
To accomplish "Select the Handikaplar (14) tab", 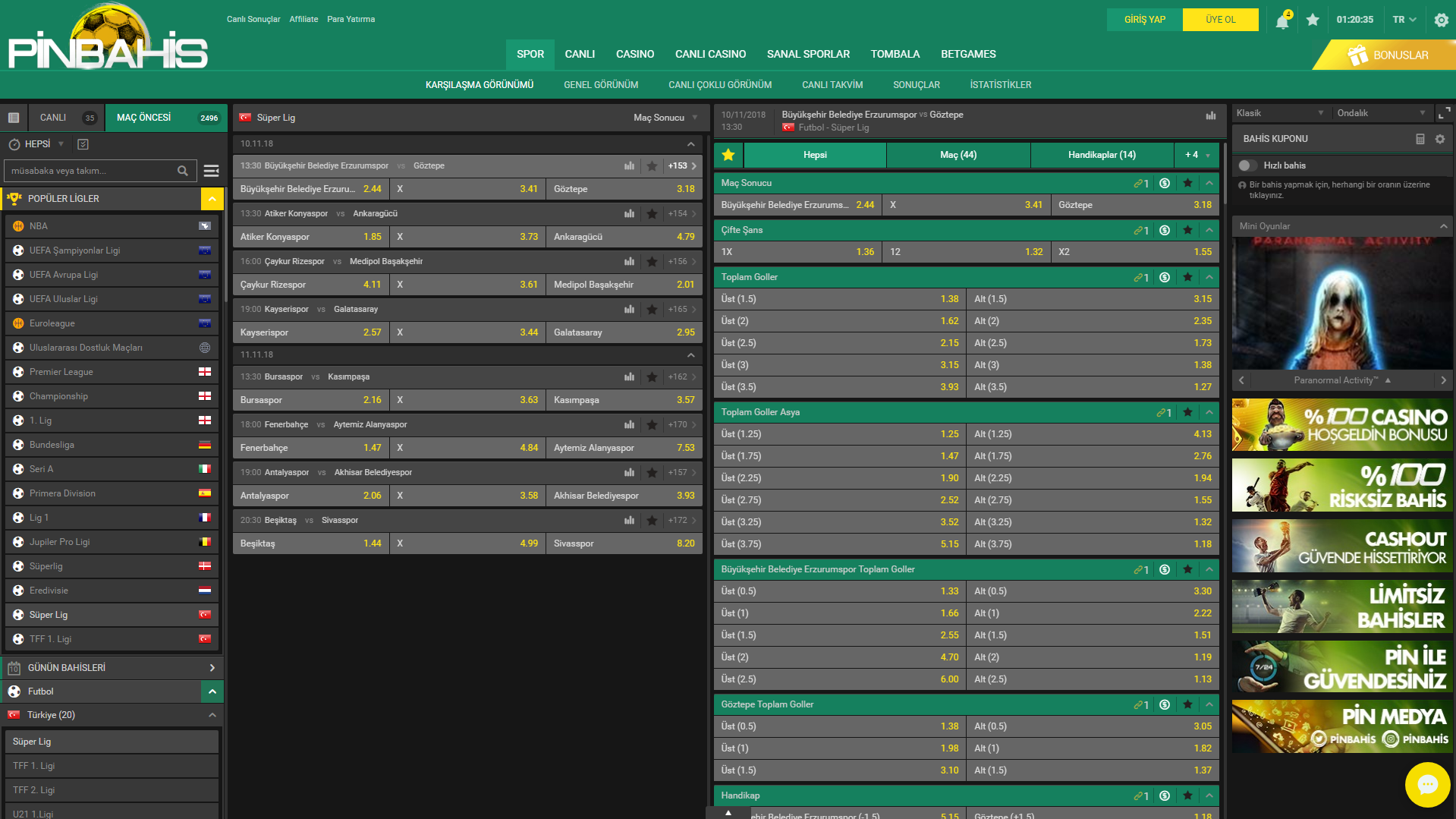I will coord(1102,155).
